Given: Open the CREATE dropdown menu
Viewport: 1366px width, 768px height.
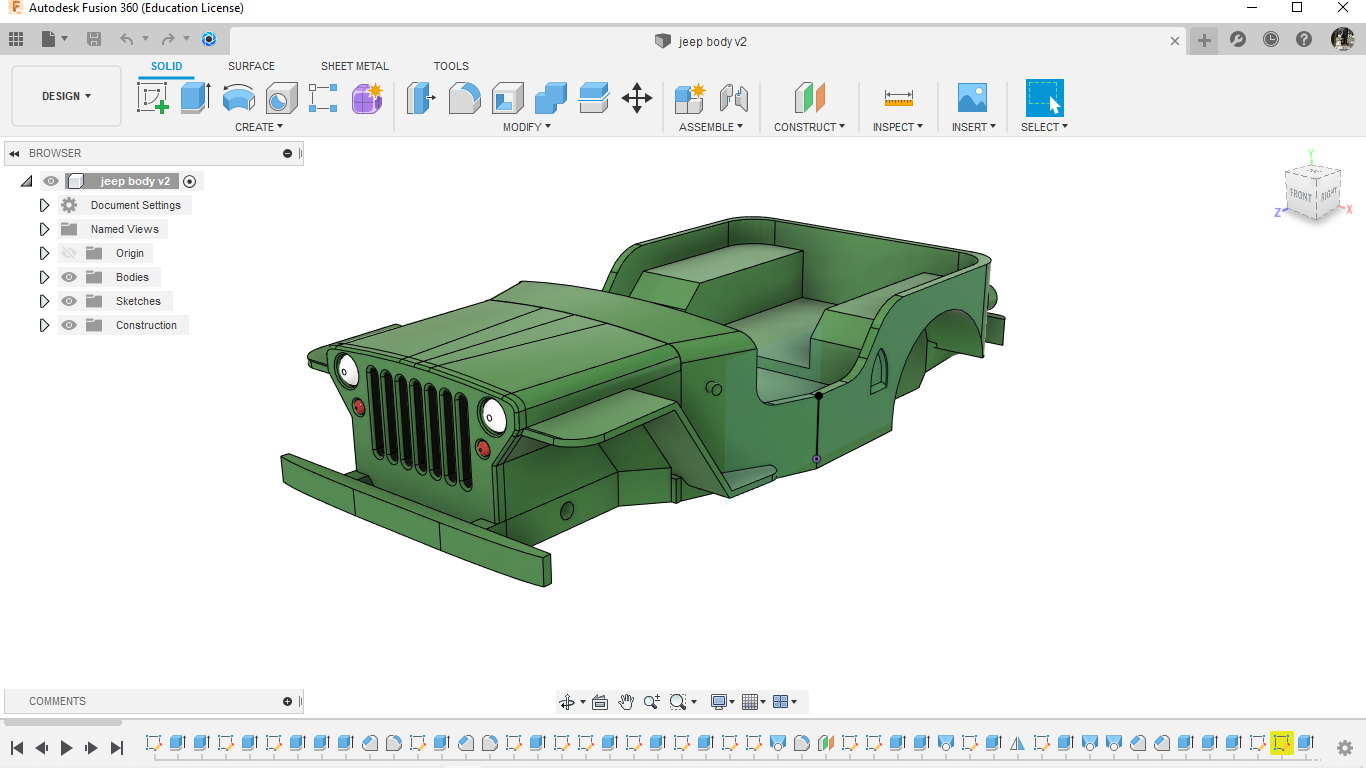Looking at the screenshot, I should point(259,127).
